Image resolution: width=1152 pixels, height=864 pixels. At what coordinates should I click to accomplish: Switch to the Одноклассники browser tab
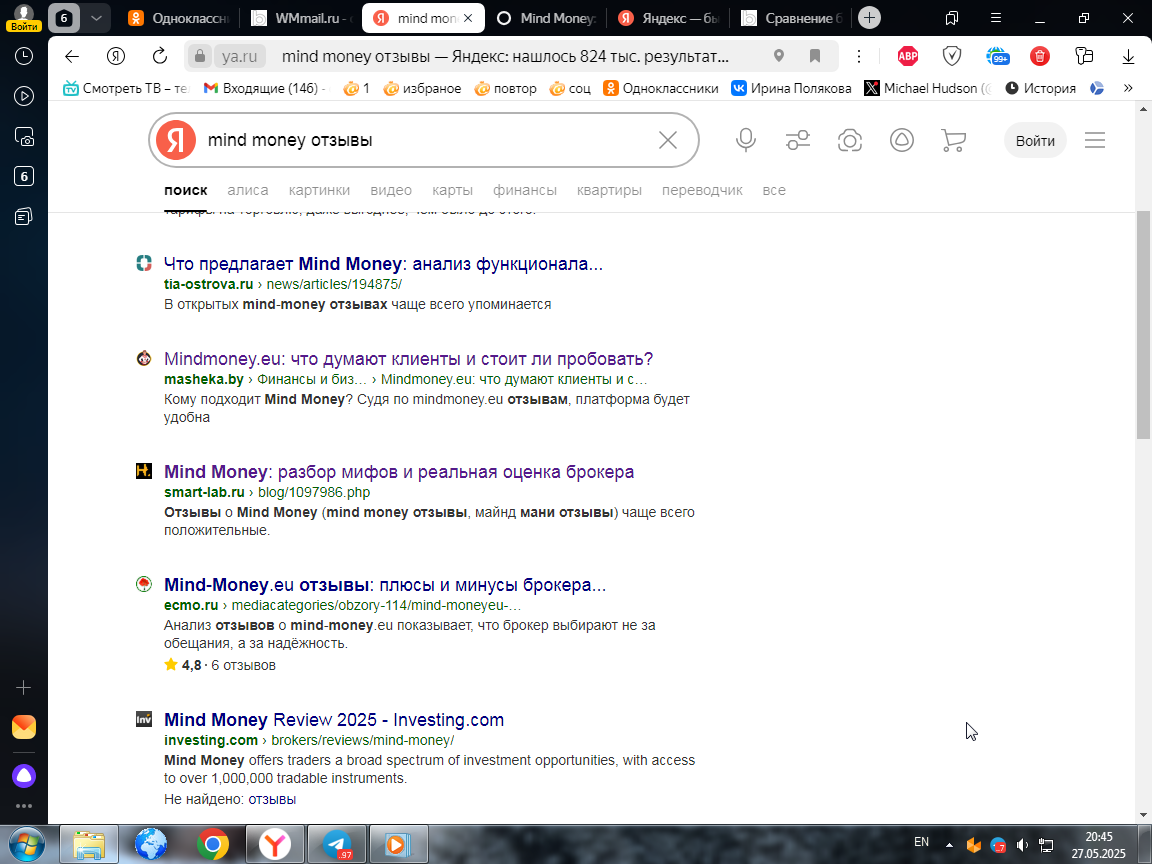[x=179, y=18]
